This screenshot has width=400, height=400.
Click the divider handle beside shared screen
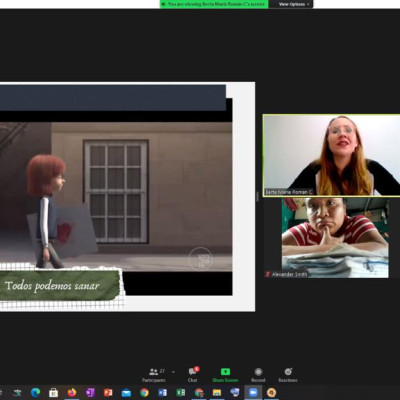click(x=258, y=197)
